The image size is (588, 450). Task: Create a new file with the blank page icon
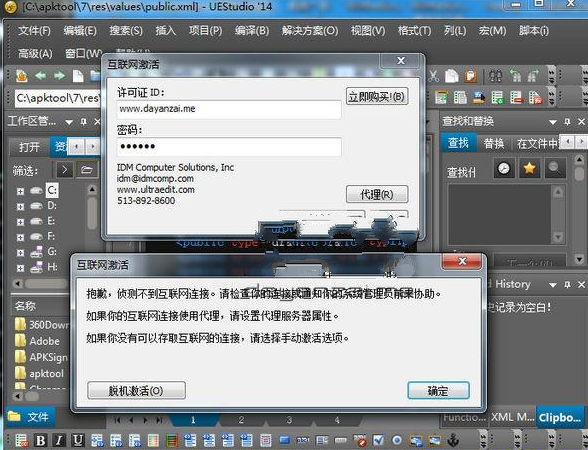78,76
